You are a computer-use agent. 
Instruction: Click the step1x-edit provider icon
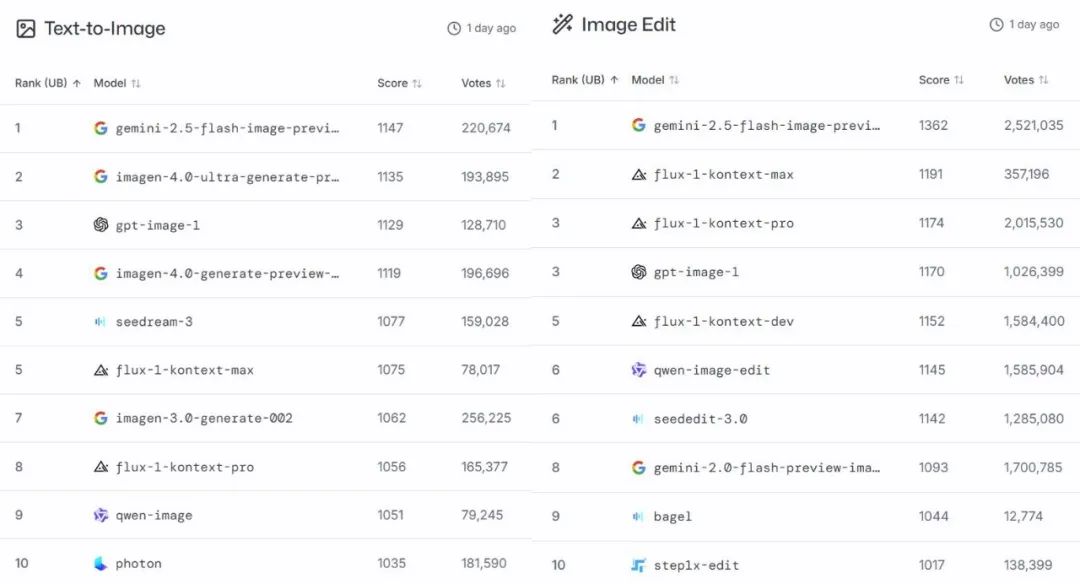(638, 563)
